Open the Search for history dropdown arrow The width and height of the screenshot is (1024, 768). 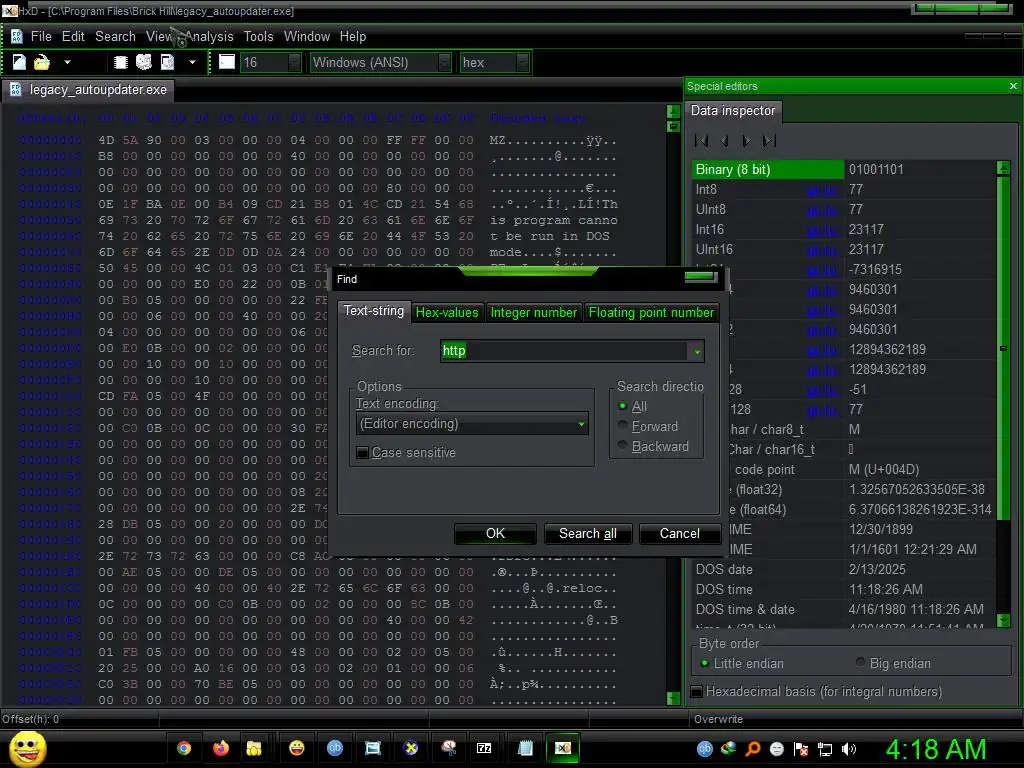697,351
